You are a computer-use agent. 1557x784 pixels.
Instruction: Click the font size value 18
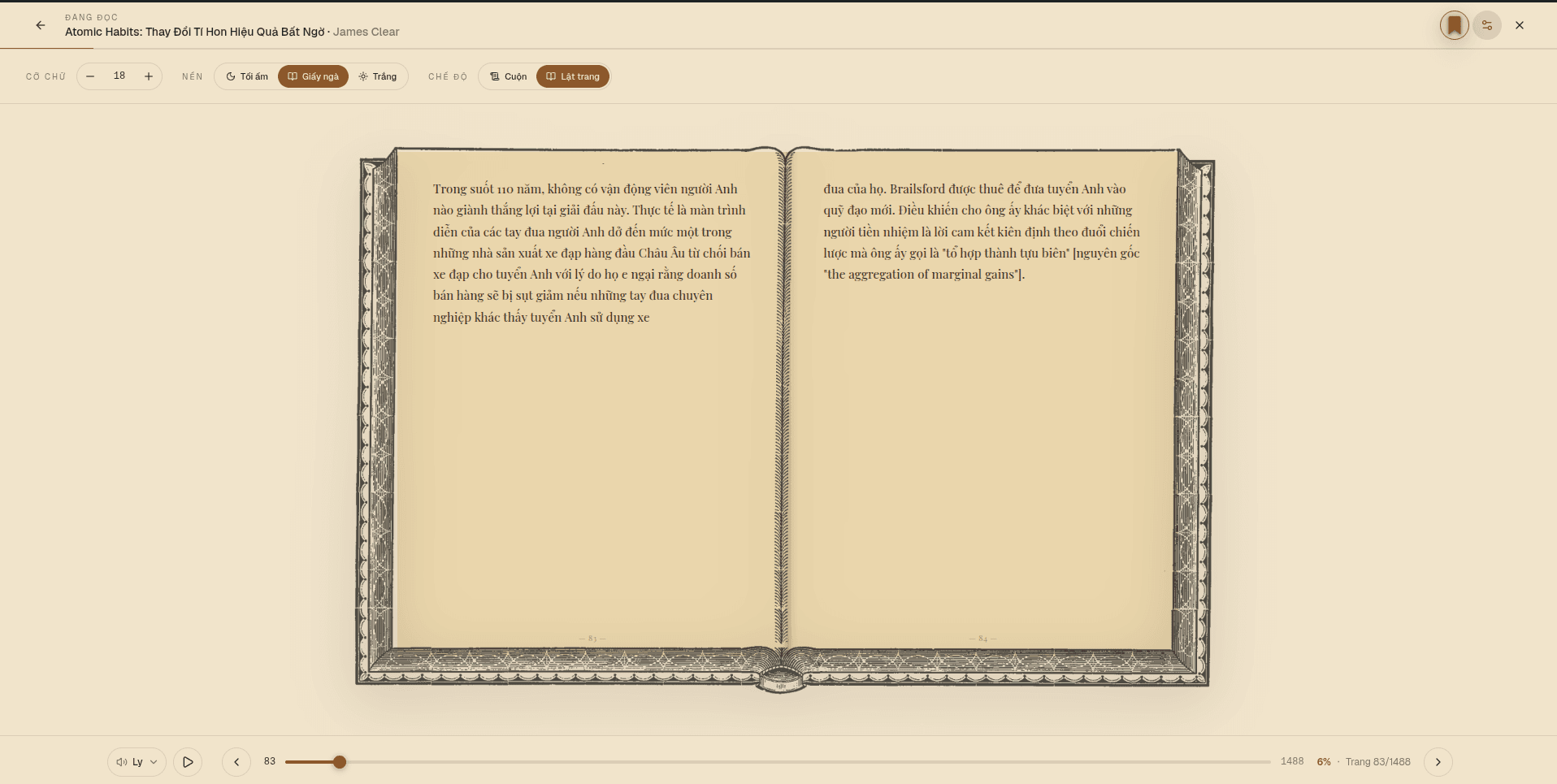point(119,76)
